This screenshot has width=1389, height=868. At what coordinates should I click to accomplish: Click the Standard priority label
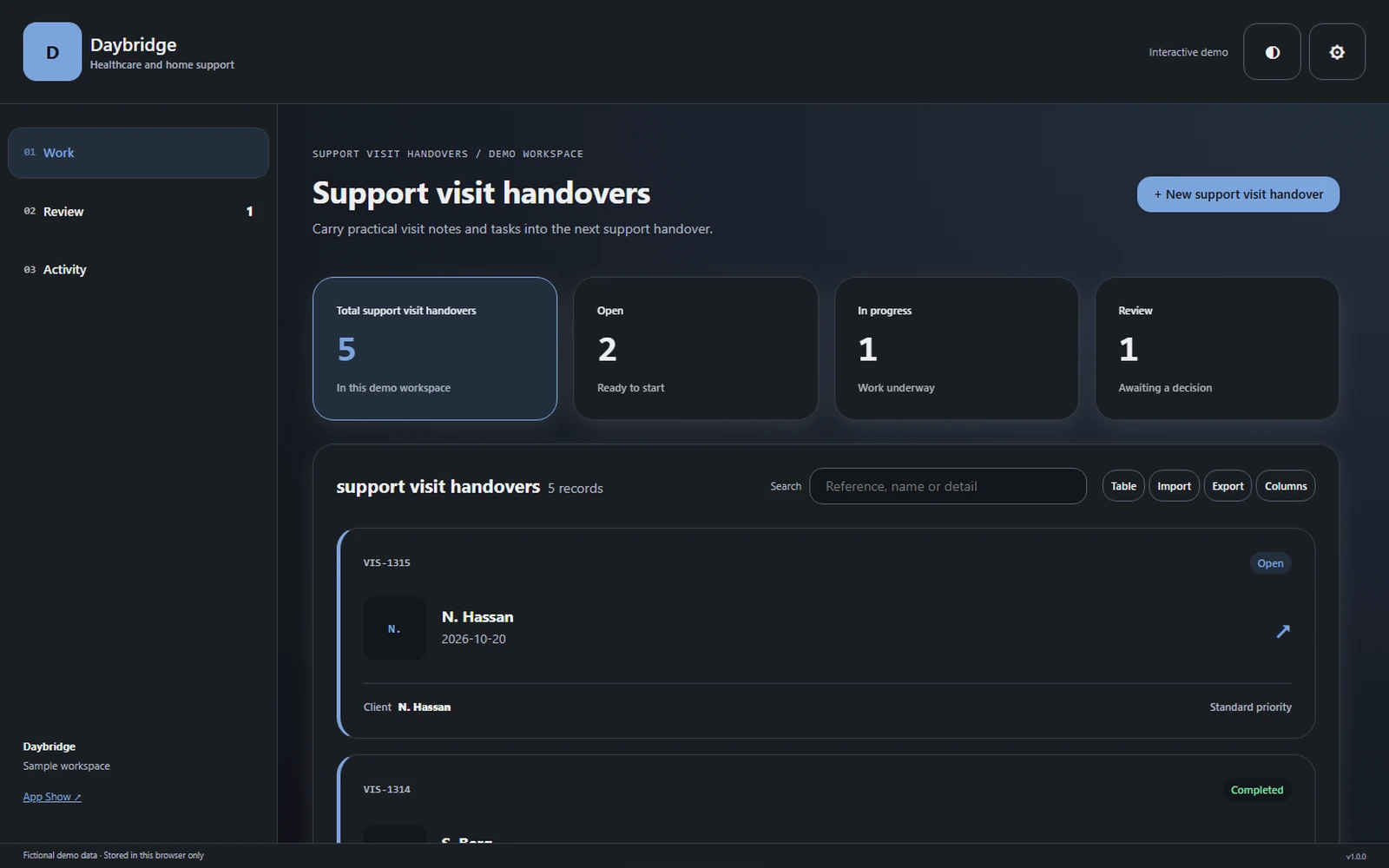click(1250, 707)
